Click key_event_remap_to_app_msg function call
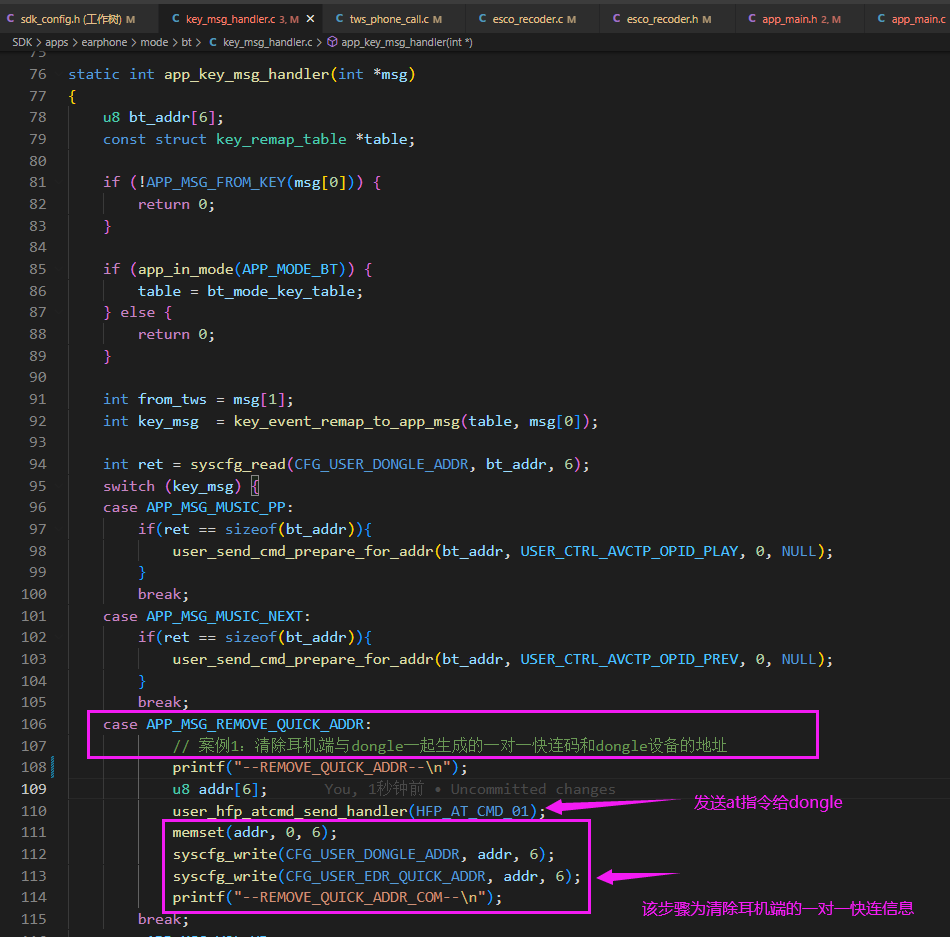950x937 pixels. tap(347, 422)
